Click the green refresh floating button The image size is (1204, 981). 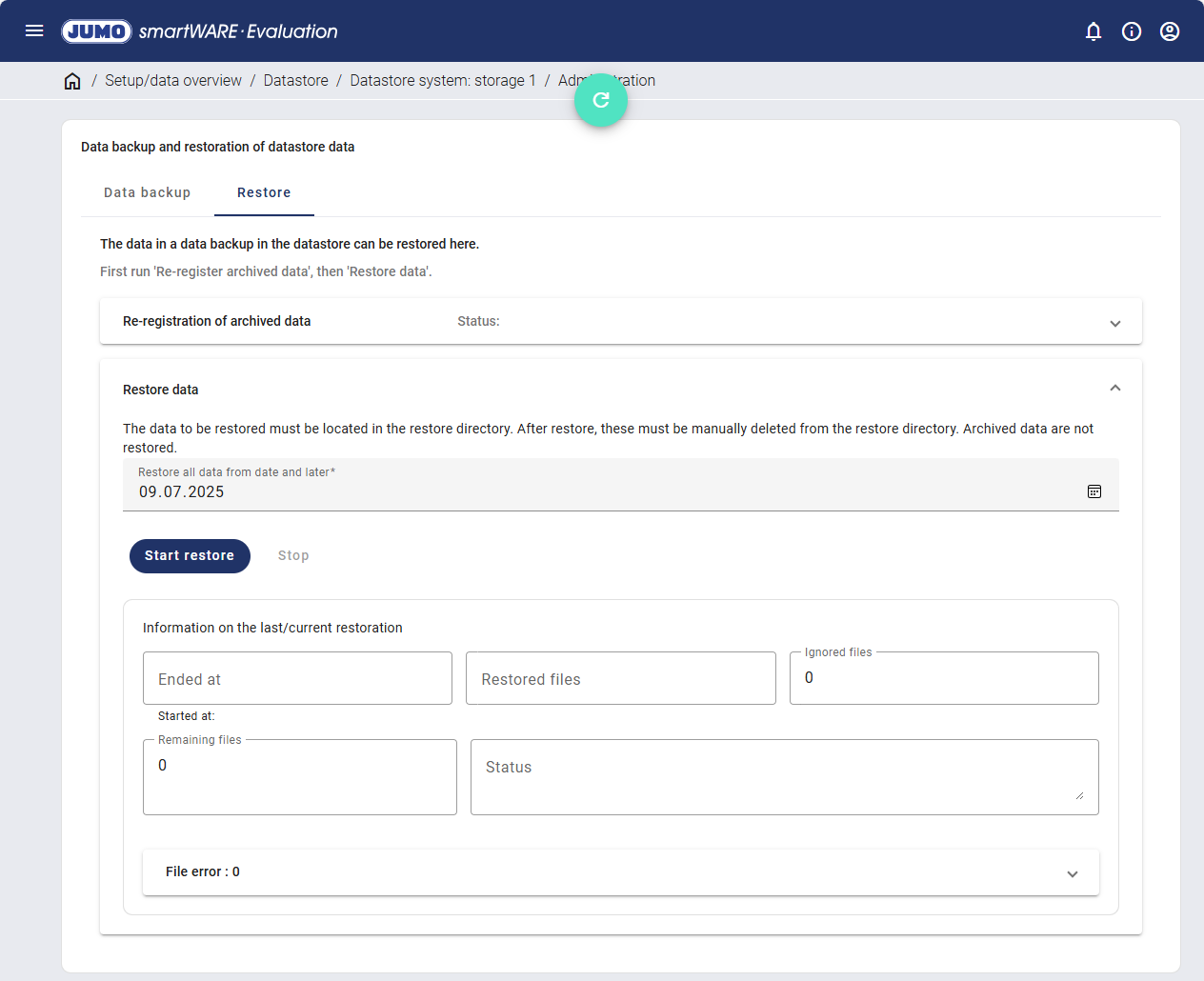tap(601, 100)
